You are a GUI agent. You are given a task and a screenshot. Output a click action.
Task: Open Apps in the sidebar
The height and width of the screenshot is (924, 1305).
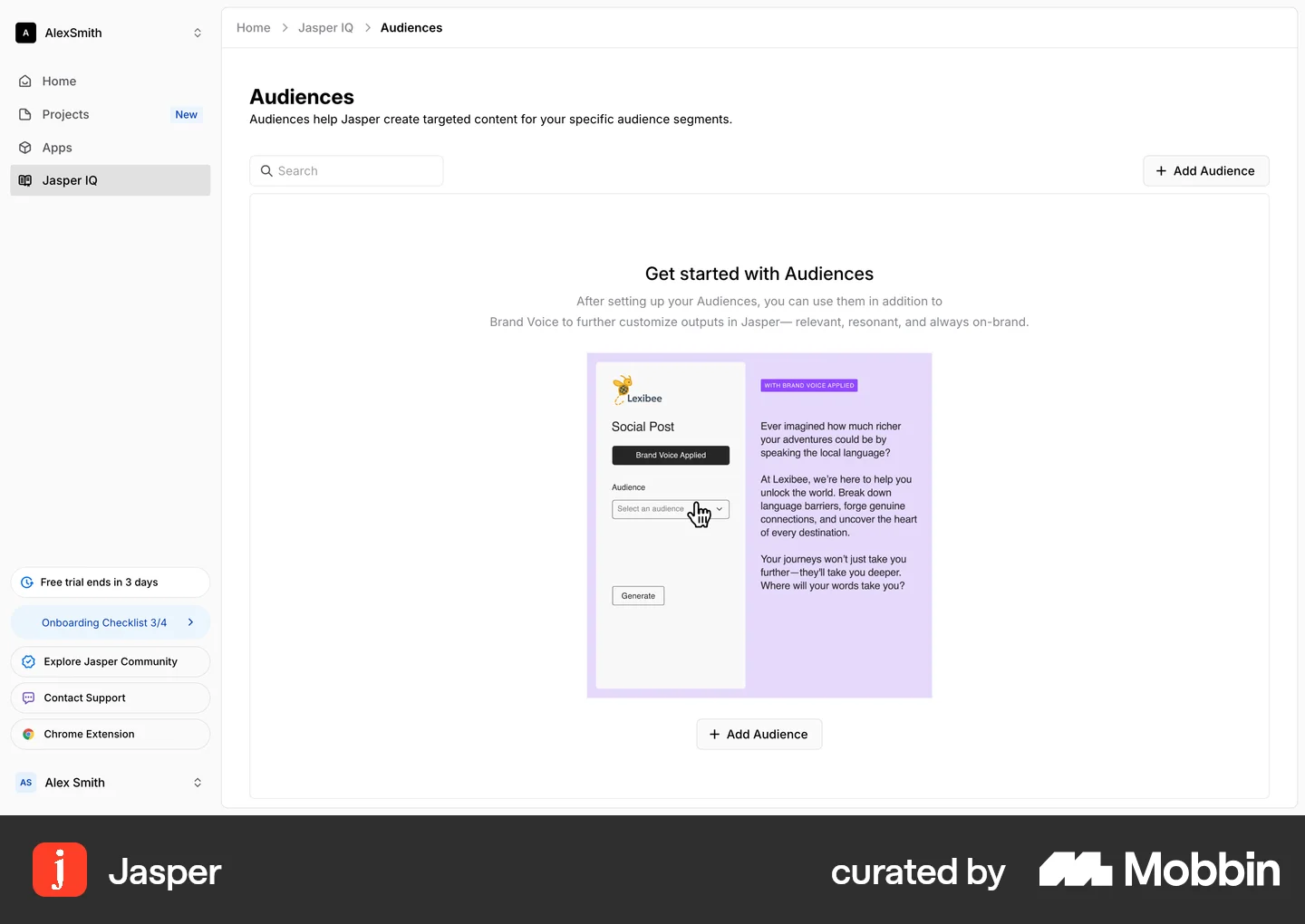pyautogui.click(x=110, y=148)
